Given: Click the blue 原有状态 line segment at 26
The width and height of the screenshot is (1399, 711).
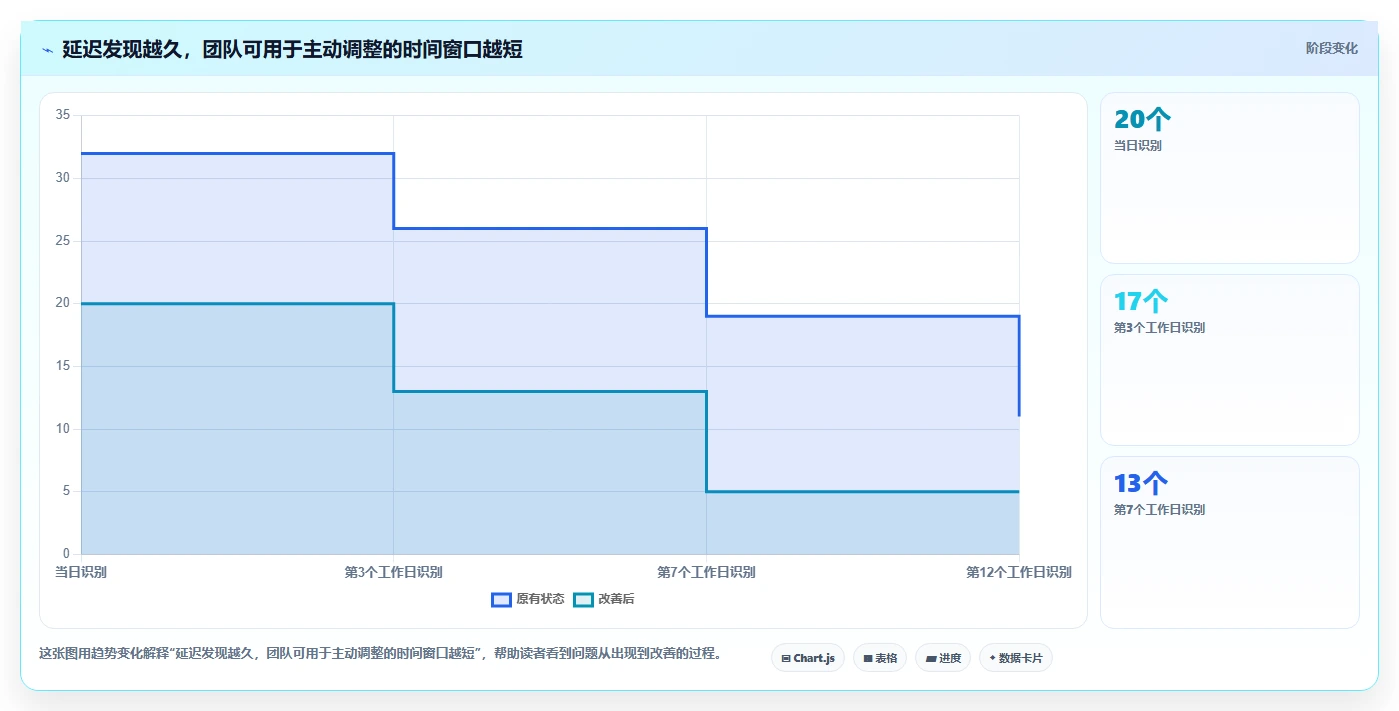Looking at the screenshot, I should tap(550, 228).
